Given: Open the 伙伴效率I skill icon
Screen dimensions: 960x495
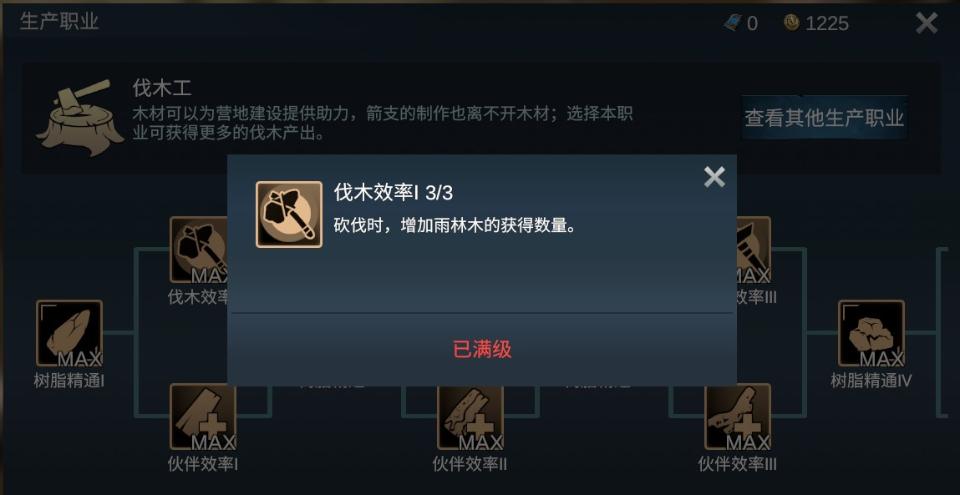Looking at the screenshot, I should pos(203,417).
